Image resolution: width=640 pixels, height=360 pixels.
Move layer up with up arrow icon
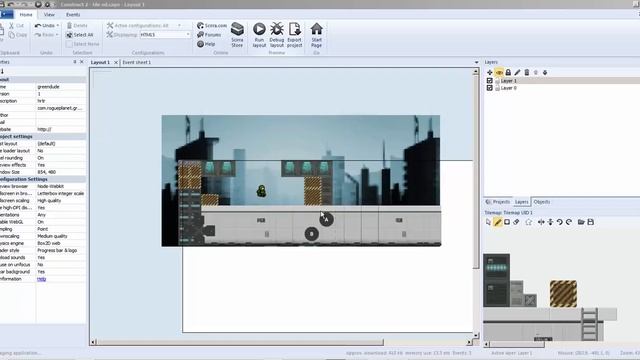536,72
